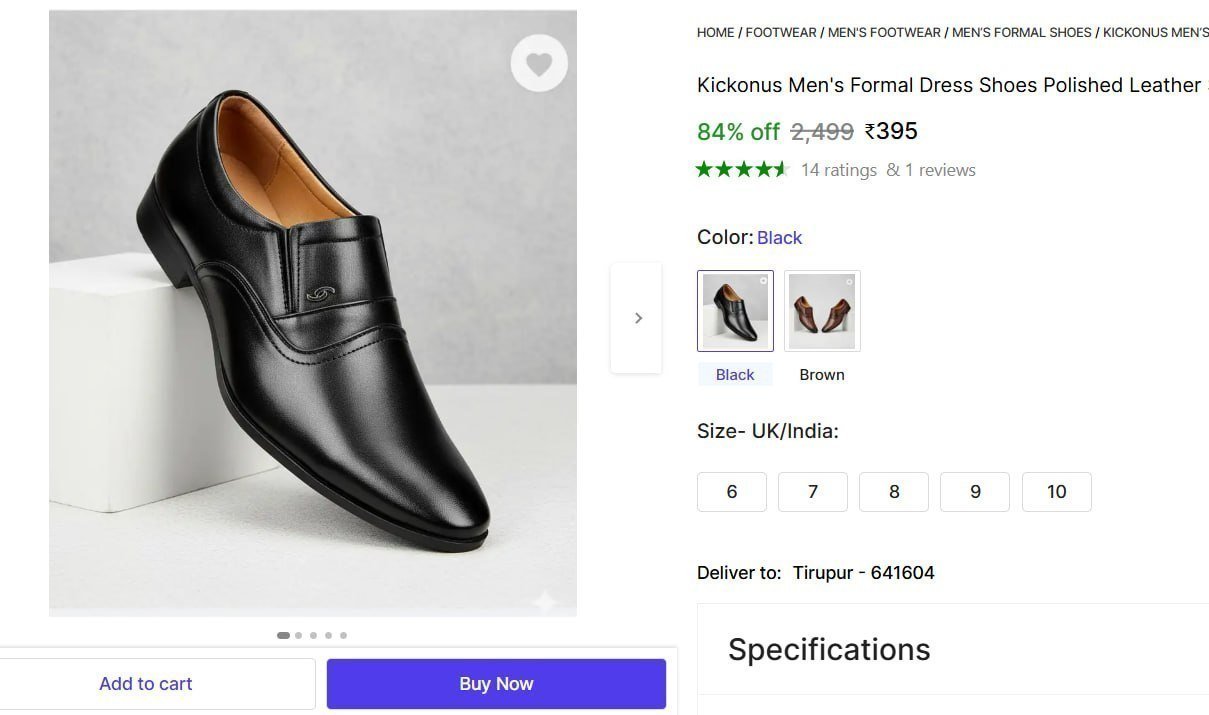The image size is (1209, 715).
Task: Choose size 9
Action: click(x=975, y=492)
